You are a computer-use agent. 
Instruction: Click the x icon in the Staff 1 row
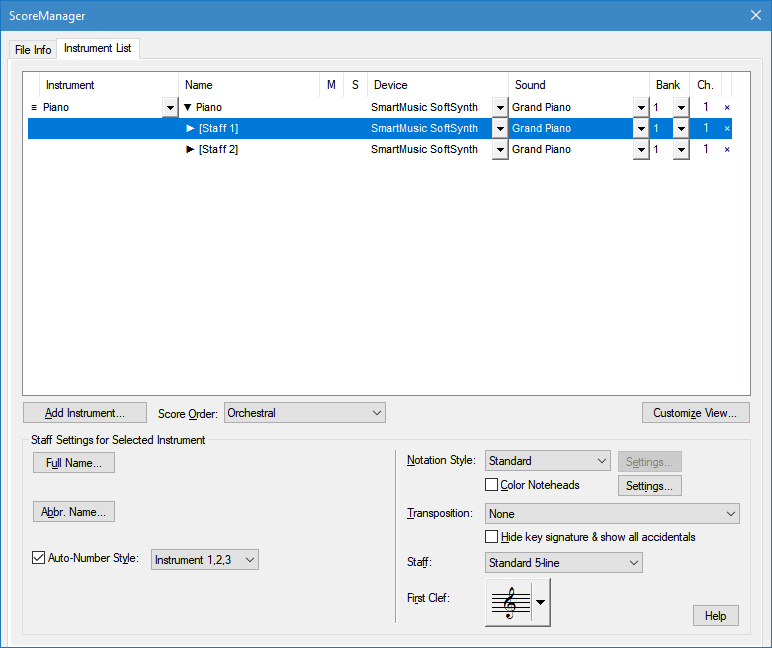[727, 128]
